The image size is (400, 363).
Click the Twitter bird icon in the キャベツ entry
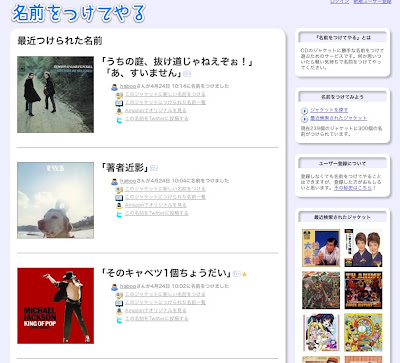click(x=119, y=320)
